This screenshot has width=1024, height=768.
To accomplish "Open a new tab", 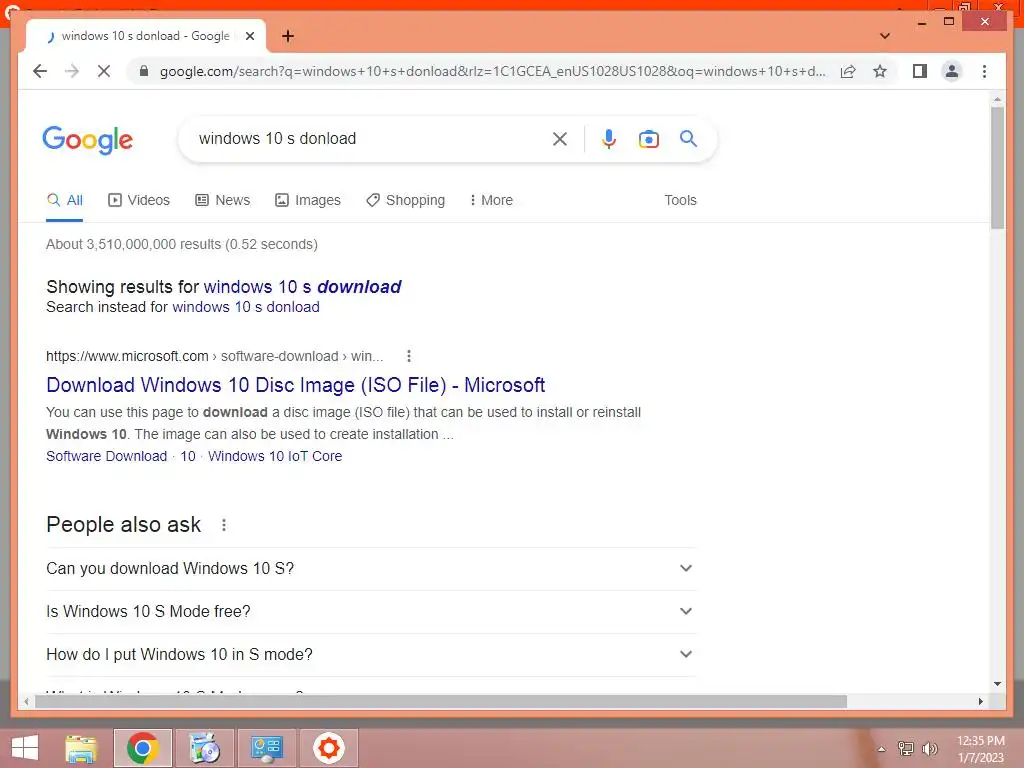I will (x=288, y=36).
